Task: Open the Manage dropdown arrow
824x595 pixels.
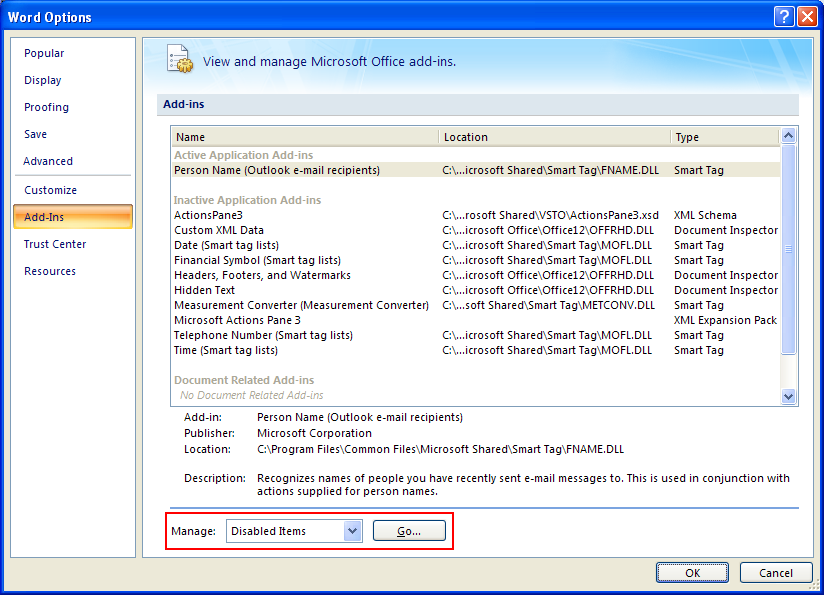Action: point(352,531)
